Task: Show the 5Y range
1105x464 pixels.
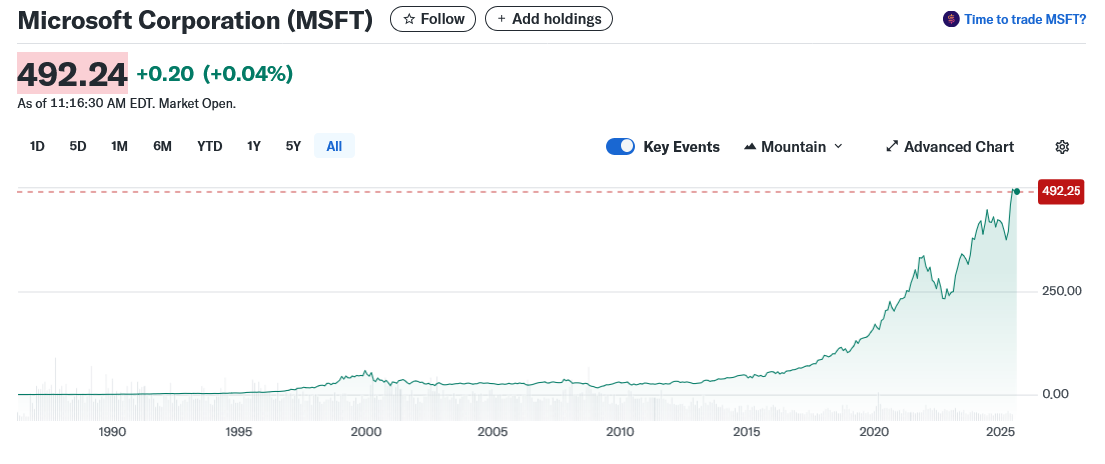Action: point(293,147)
